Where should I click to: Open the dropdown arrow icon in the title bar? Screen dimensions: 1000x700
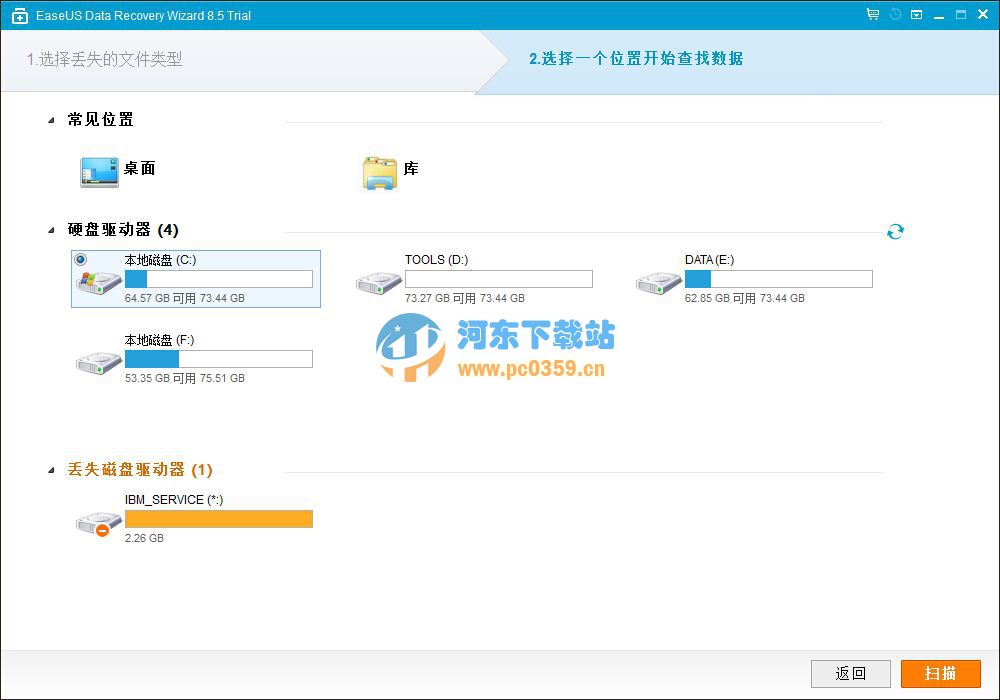pos(916,14)
